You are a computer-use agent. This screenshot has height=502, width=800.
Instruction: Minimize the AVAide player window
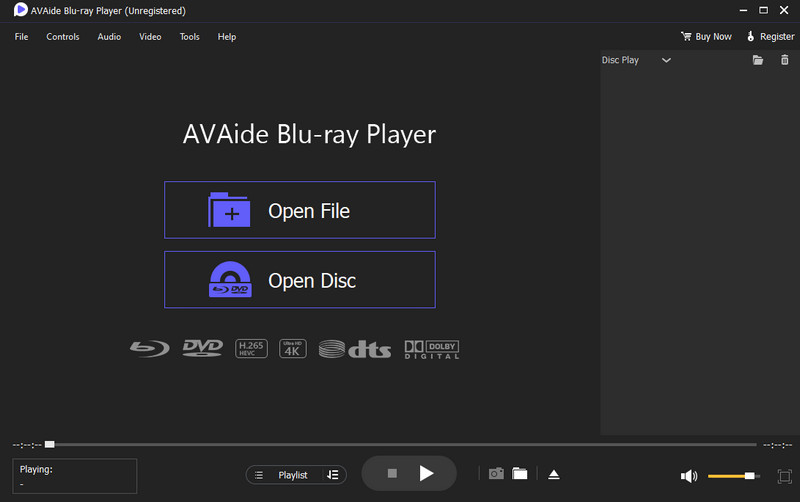tap(743, 10)
